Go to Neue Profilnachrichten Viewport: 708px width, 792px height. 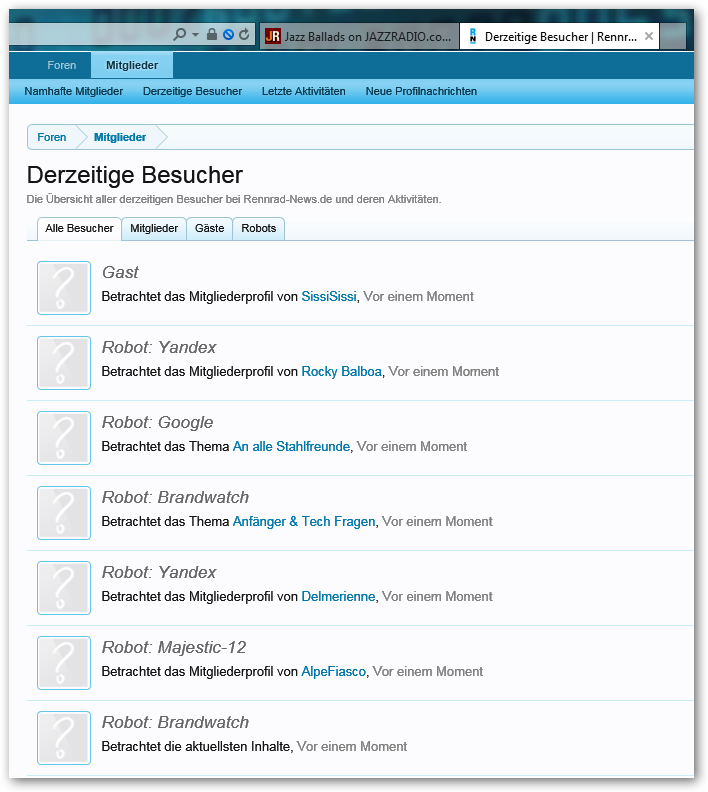(x=421, y=91)
